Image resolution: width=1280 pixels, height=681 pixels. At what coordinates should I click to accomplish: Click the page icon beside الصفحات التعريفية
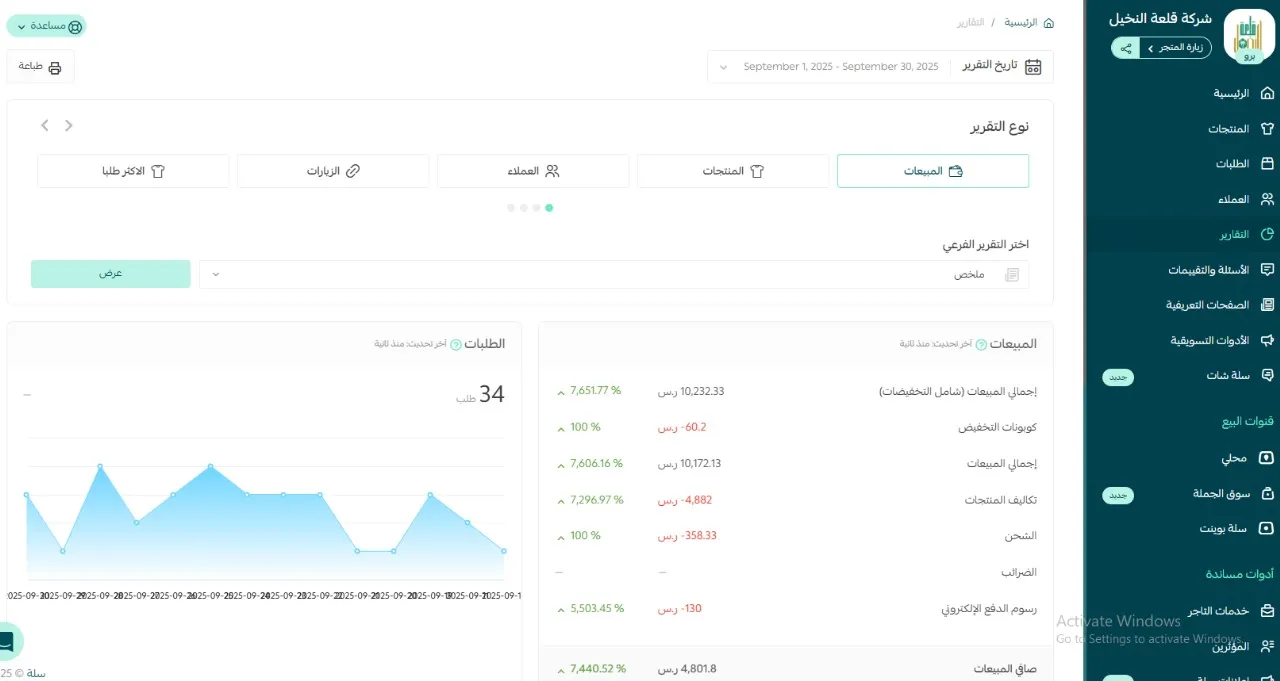(x=1267, y=305)
